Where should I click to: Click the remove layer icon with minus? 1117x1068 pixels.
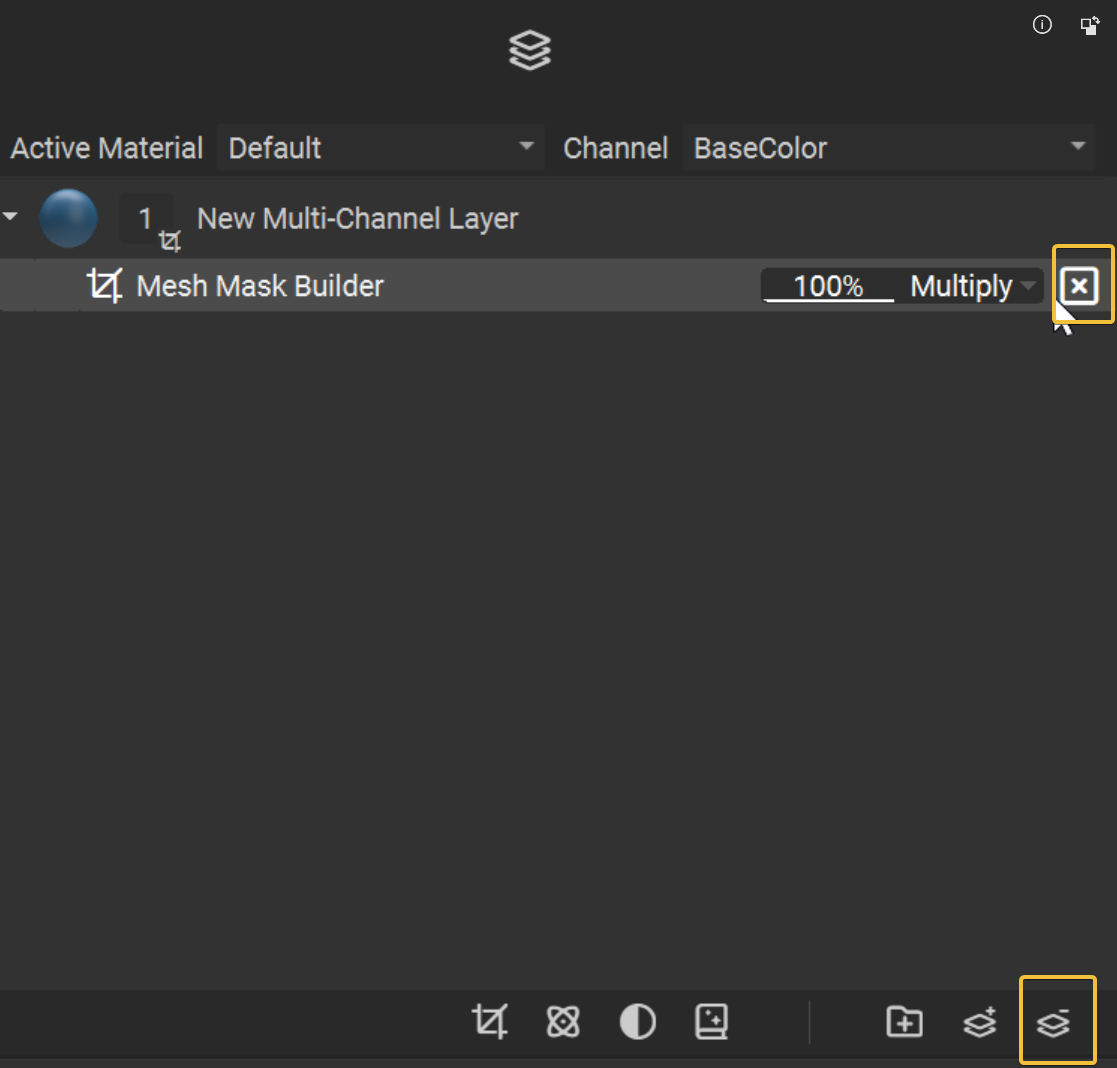point(1053,1023)
